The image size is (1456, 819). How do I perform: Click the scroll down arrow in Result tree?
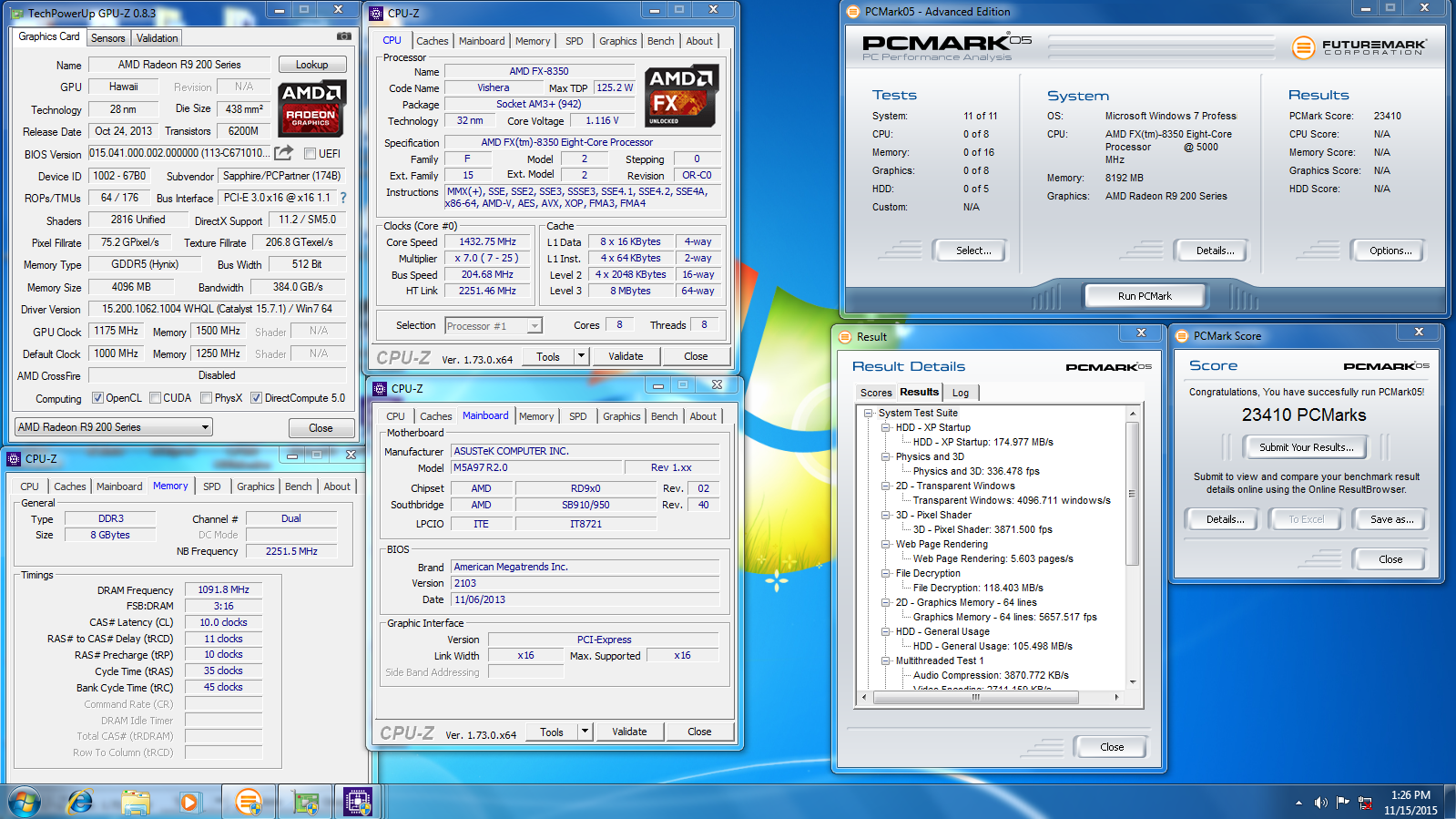click(1133, 682)
